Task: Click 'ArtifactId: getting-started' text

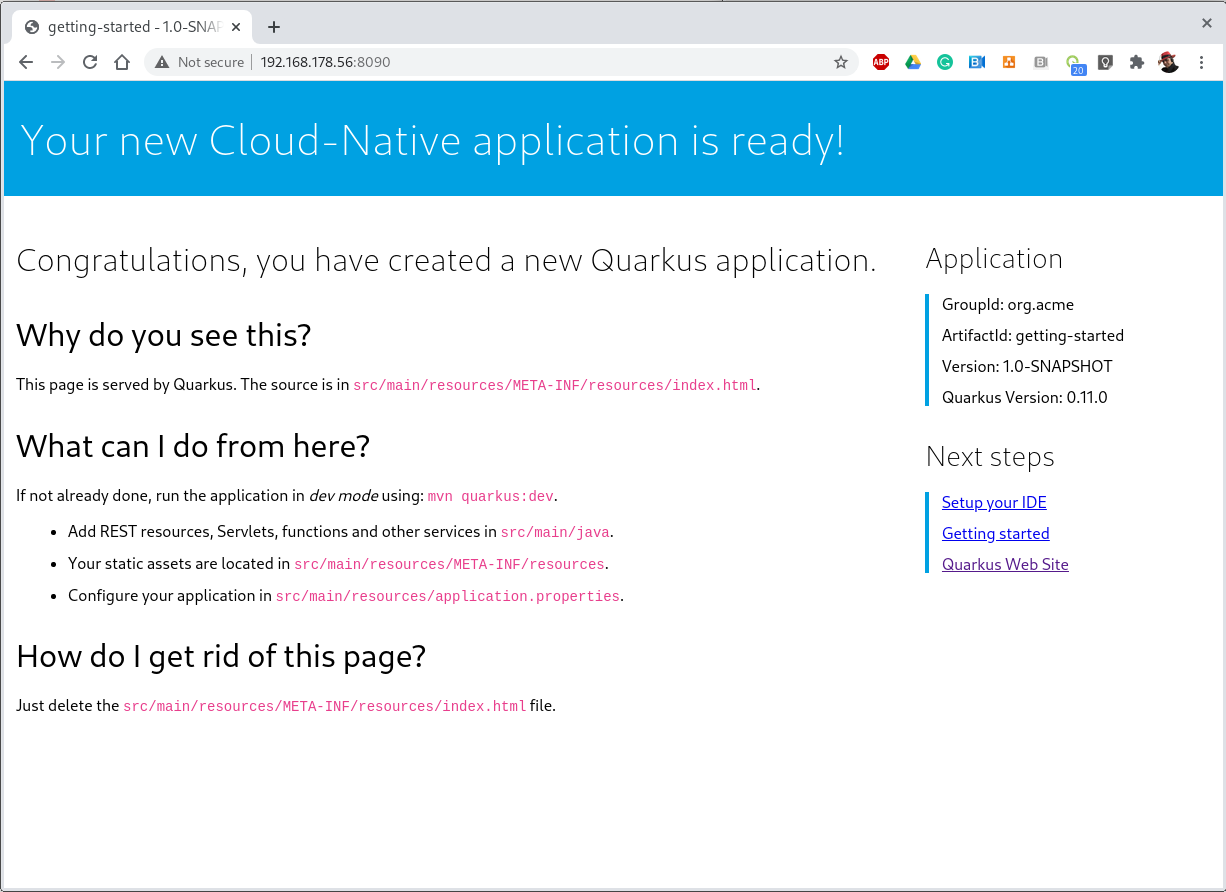Action: 1033,336
